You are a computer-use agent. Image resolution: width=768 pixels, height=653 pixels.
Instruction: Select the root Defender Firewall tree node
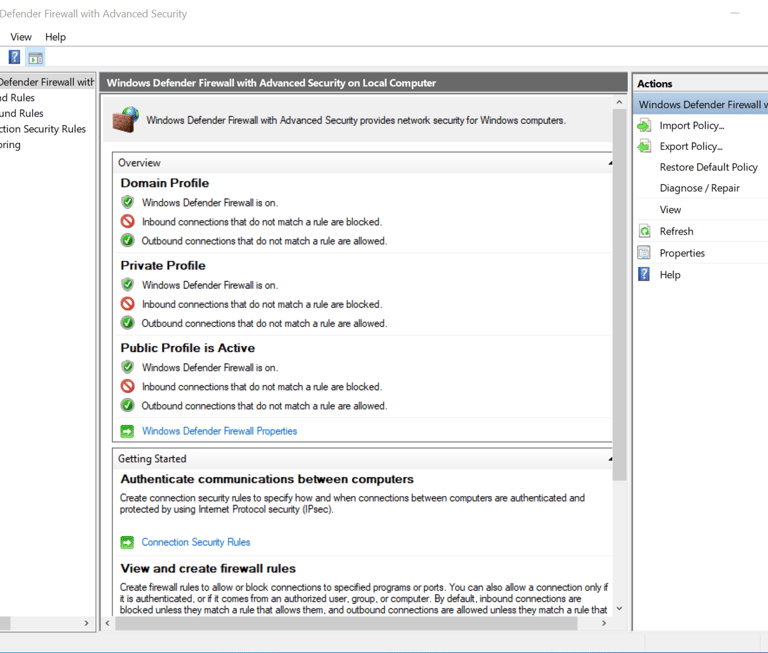pos(47,82)
